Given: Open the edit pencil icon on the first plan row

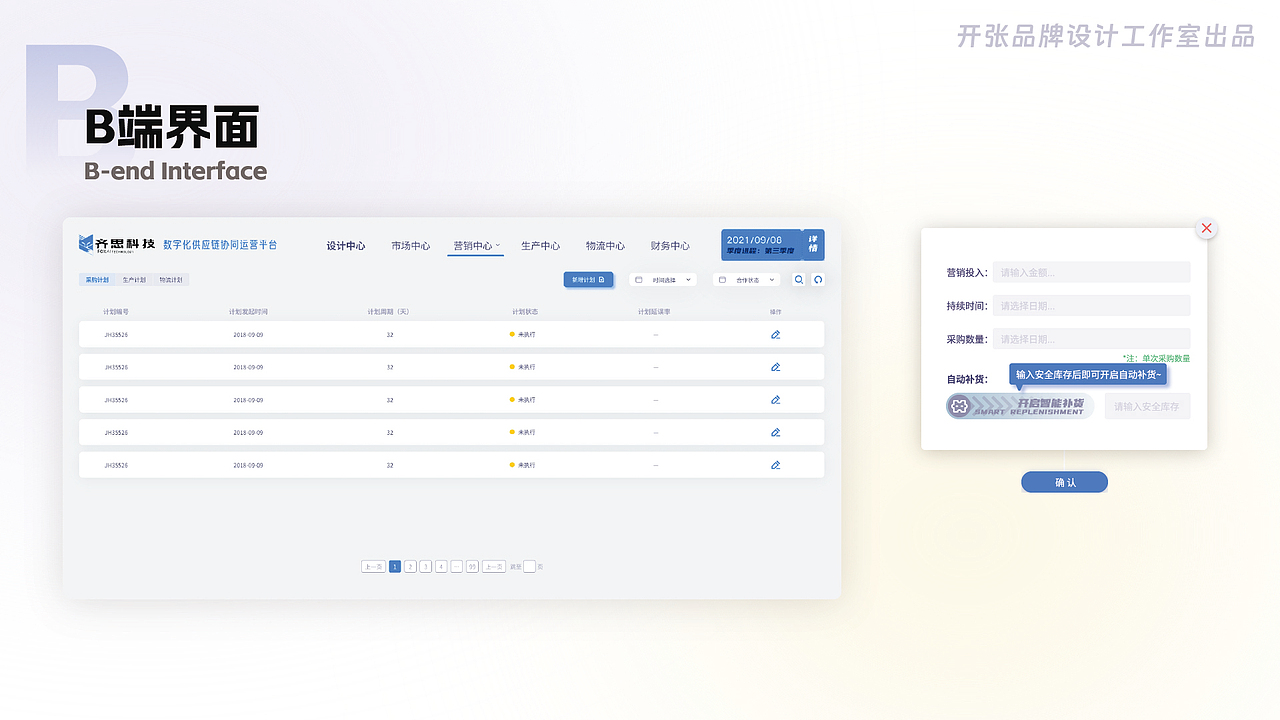Looking at the screenshot, I should point(775,335).
